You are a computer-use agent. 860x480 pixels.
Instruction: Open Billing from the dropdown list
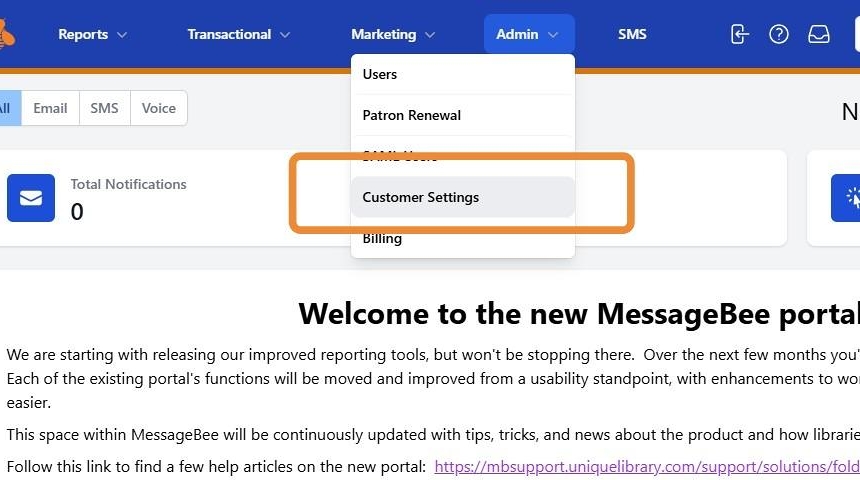(382, 239)
